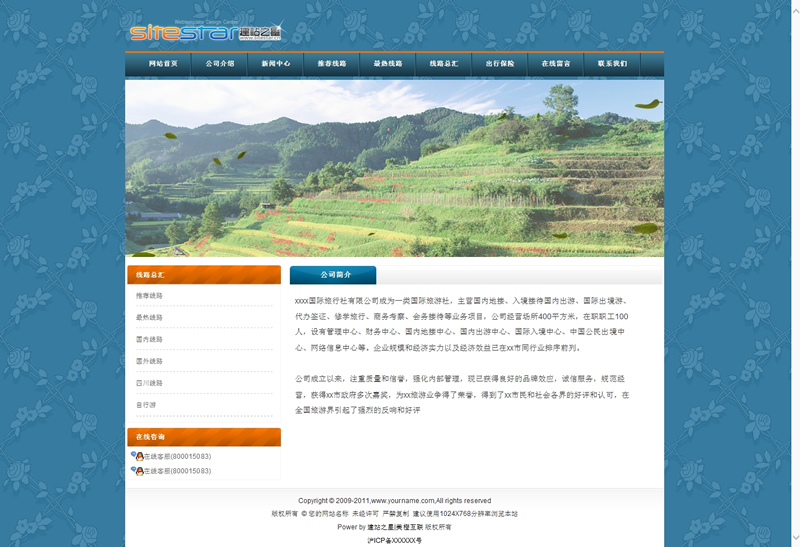Select 线路总汇 in the top navigation bar
This screenshot has height=547, width=800.
[444, 64]
